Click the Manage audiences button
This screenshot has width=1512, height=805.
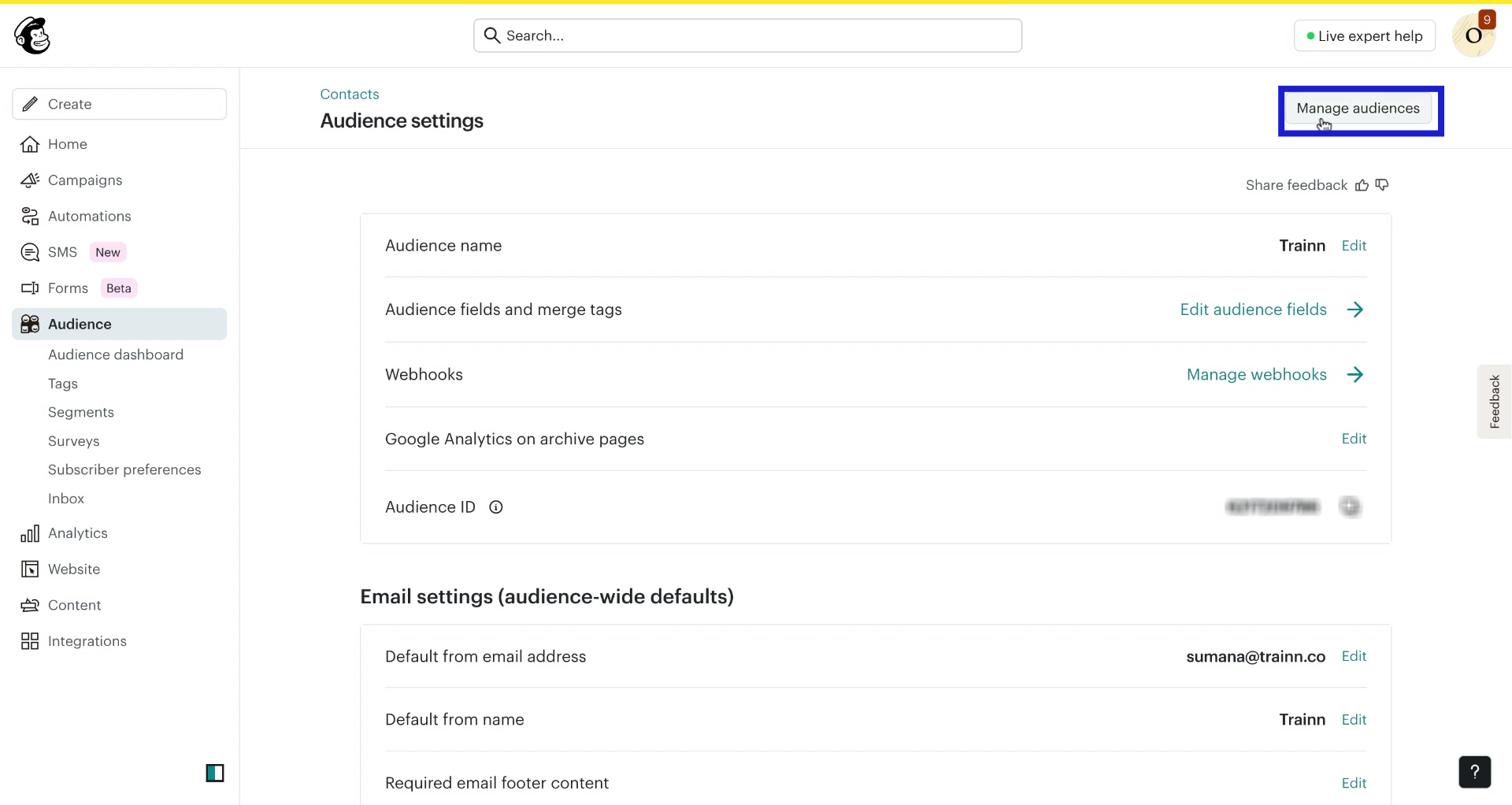[x=1359, y=109]
